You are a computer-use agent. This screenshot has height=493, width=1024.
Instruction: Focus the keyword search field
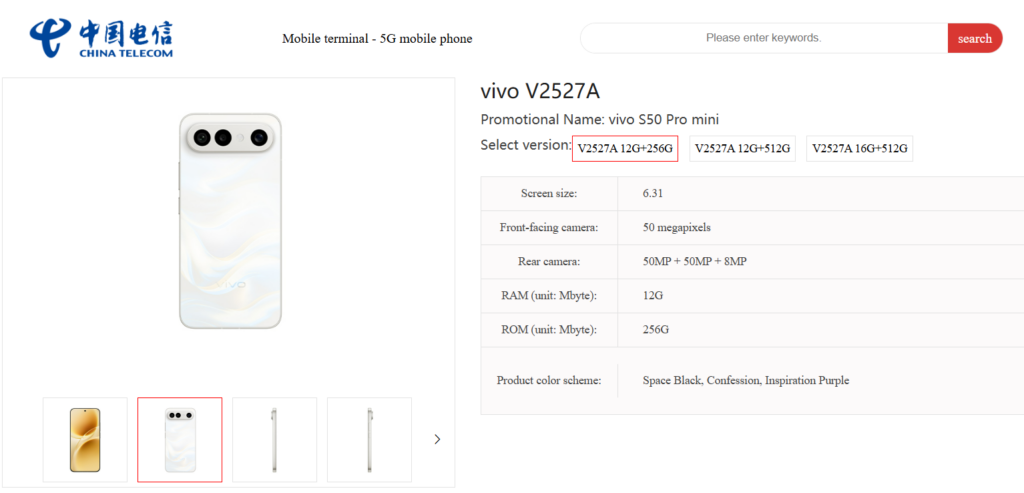(x=763, y=38)
